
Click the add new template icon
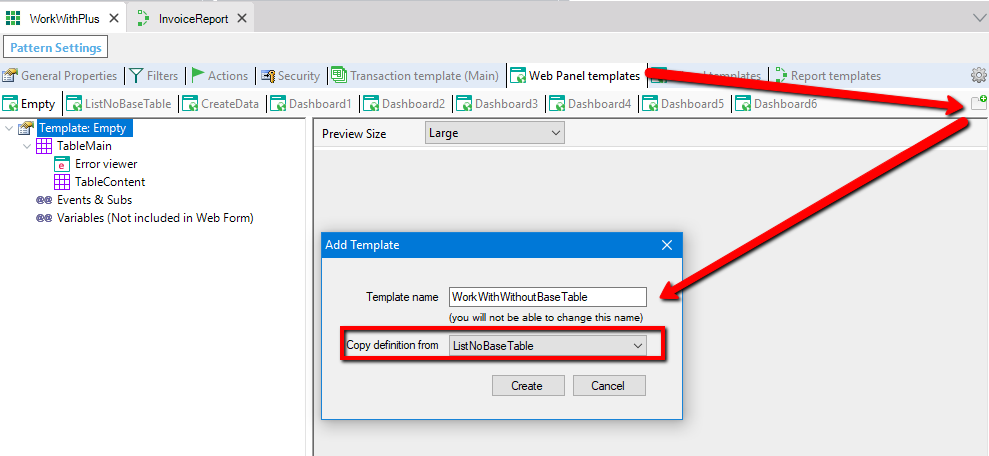[978, 103]
